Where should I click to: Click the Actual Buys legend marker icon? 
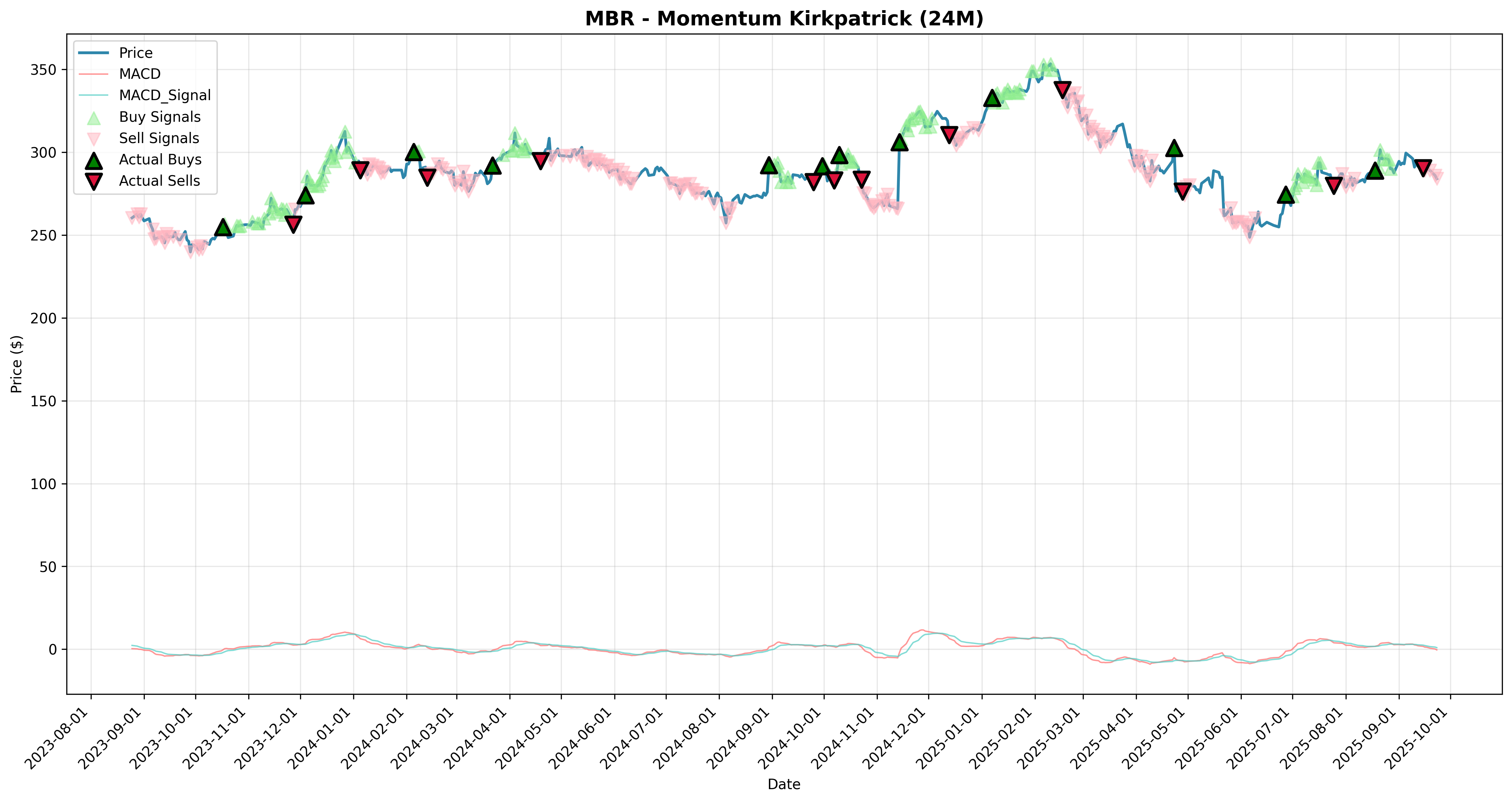[93, 160]
